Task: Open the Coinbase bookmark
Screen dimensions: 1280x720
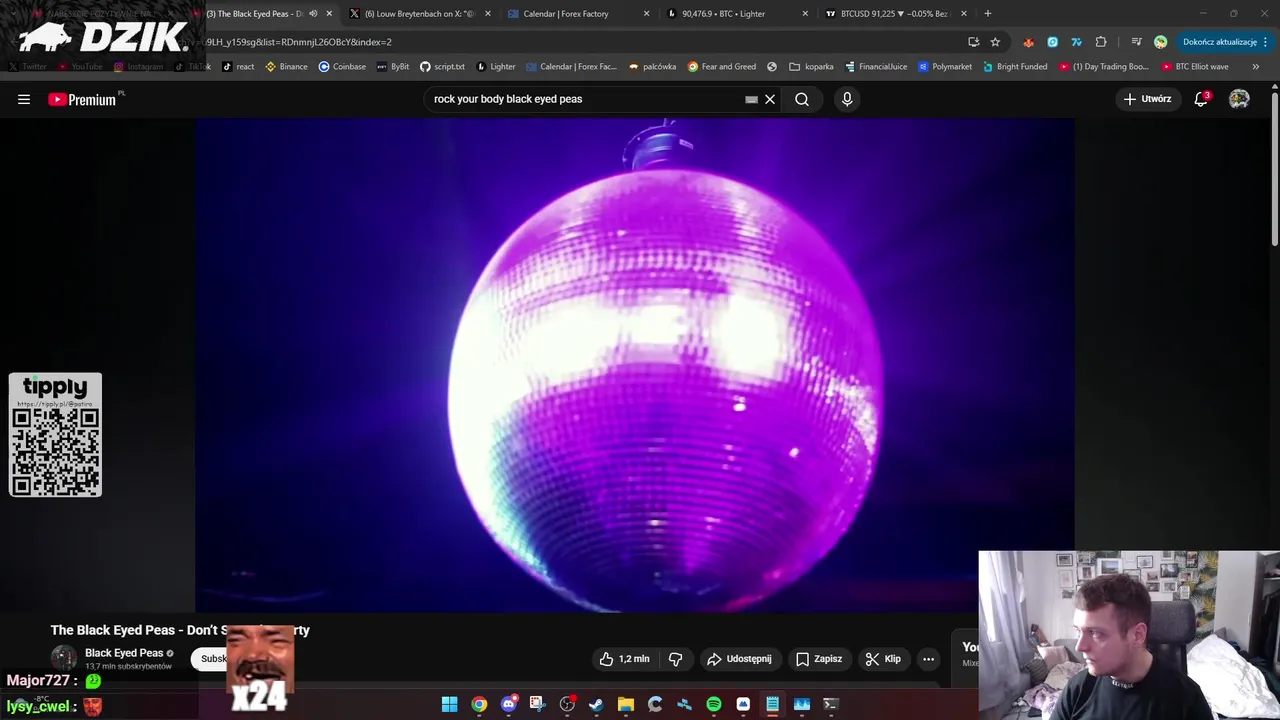Action: point(342,67)
